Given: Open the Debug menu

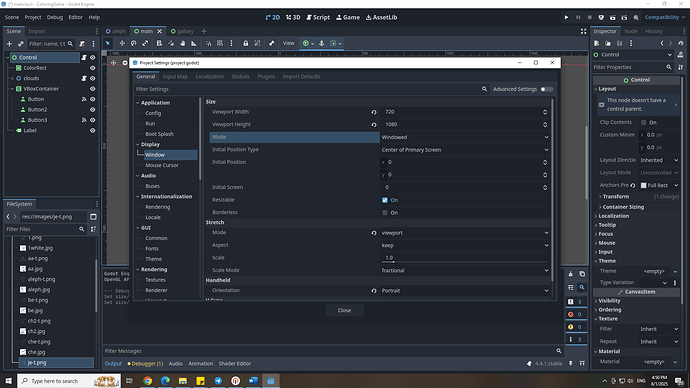Looking at the screenshot, I should [x=55, y=18].
